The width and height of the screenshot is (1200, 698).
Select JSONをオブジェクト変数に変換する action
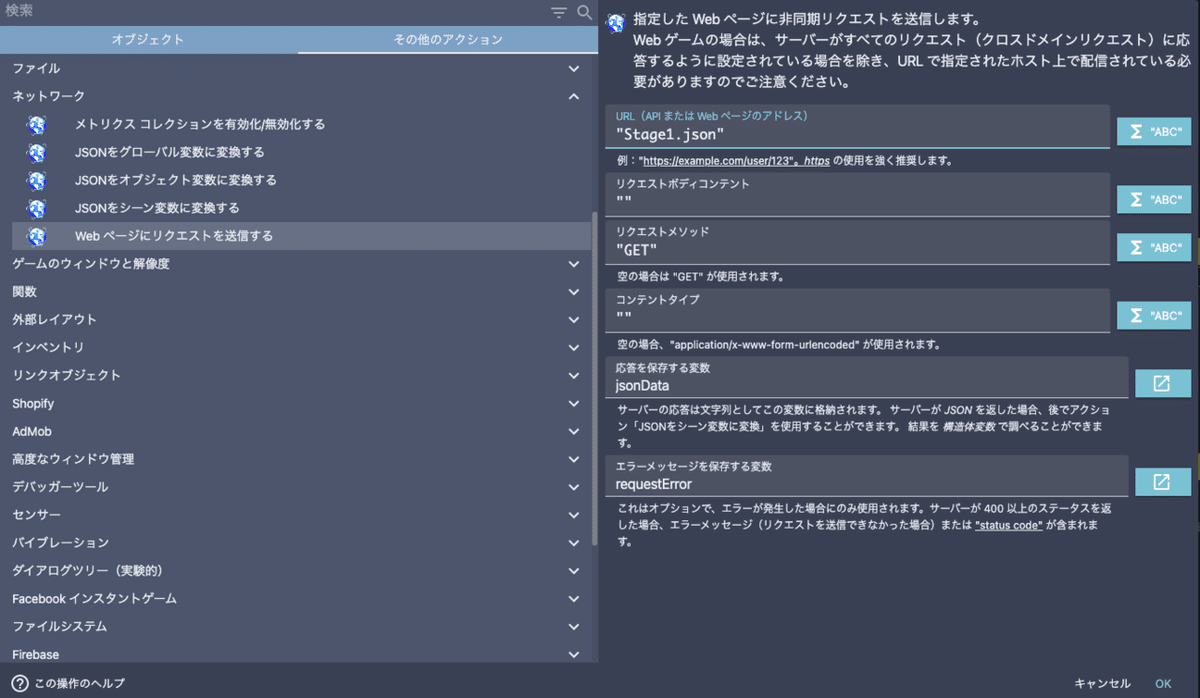(x=301, y=181)
